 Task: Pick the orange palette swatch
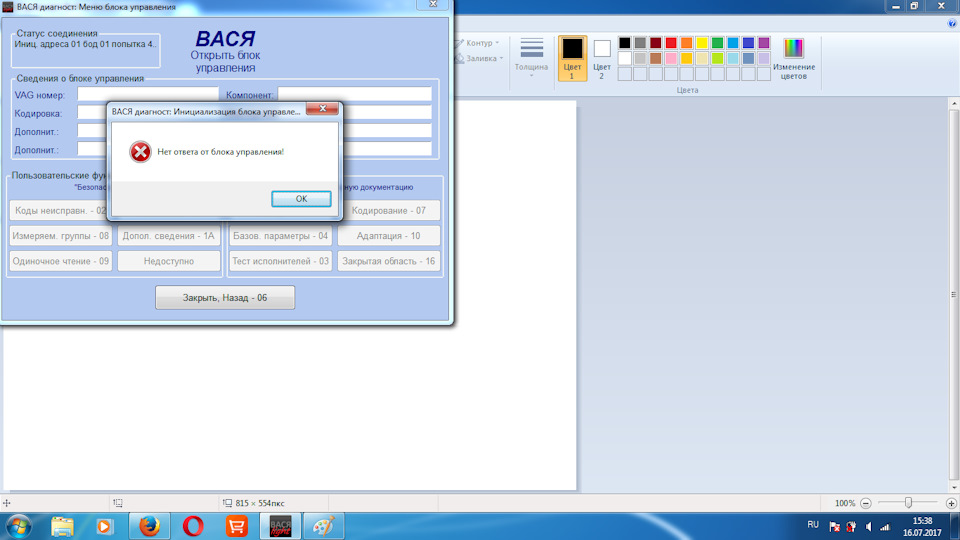(686, 43)
